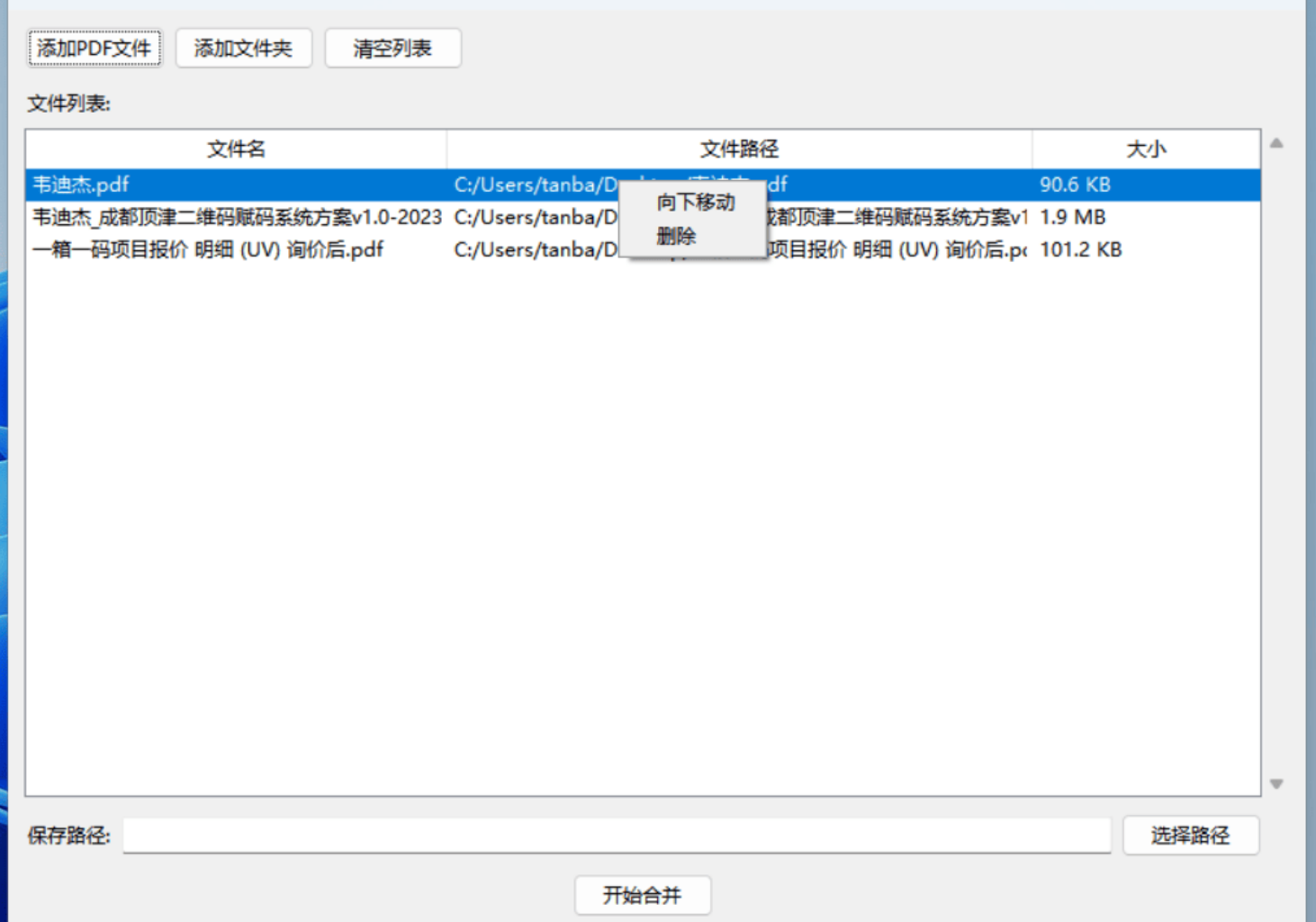Focus the 保存路径 text field

(616, 836)
